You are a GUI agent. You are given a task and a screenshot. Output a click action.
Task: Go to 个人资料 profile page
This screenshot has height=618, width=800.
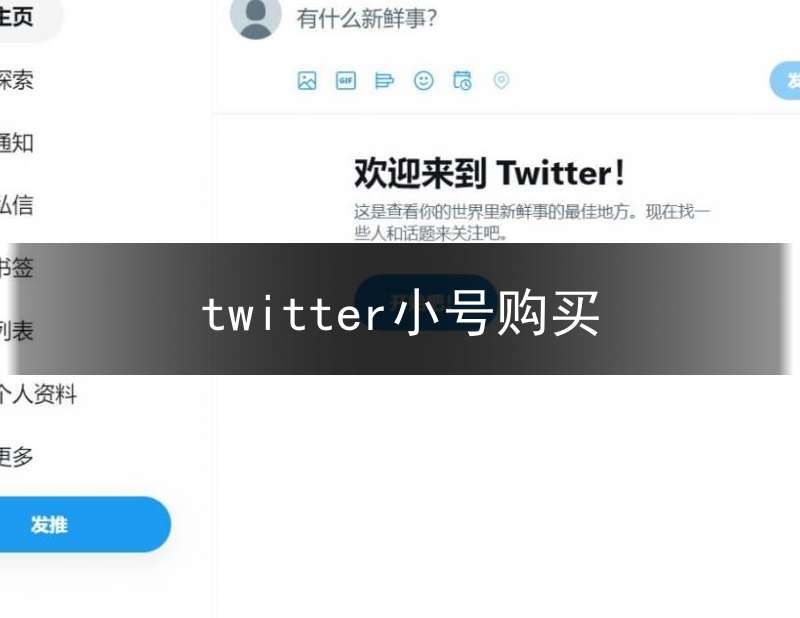(x=38, y=394)
